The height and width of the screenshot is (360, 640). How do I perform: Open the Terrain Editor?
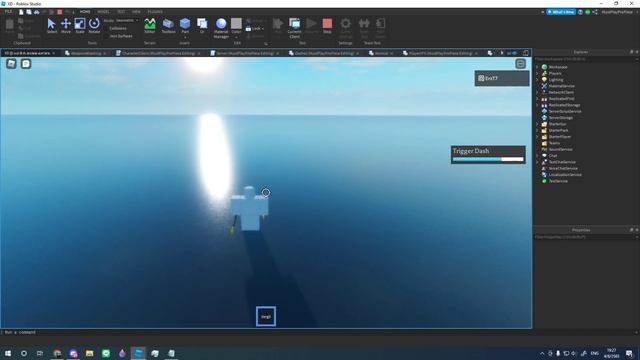point(150,25)
